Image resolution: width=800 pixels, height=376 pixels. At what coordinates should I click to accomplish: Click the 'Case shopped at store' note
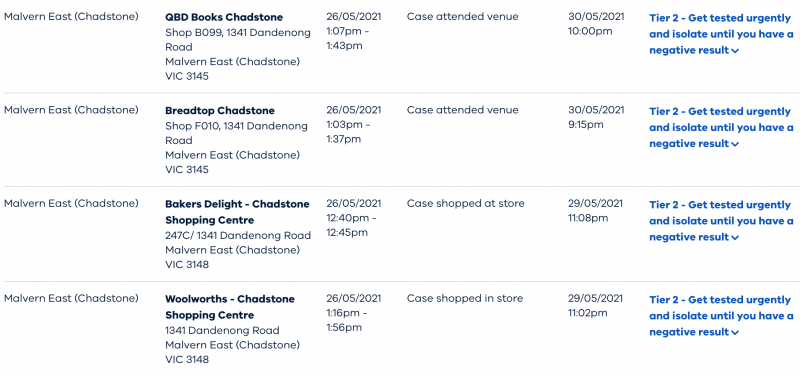[x=465, y=204]
